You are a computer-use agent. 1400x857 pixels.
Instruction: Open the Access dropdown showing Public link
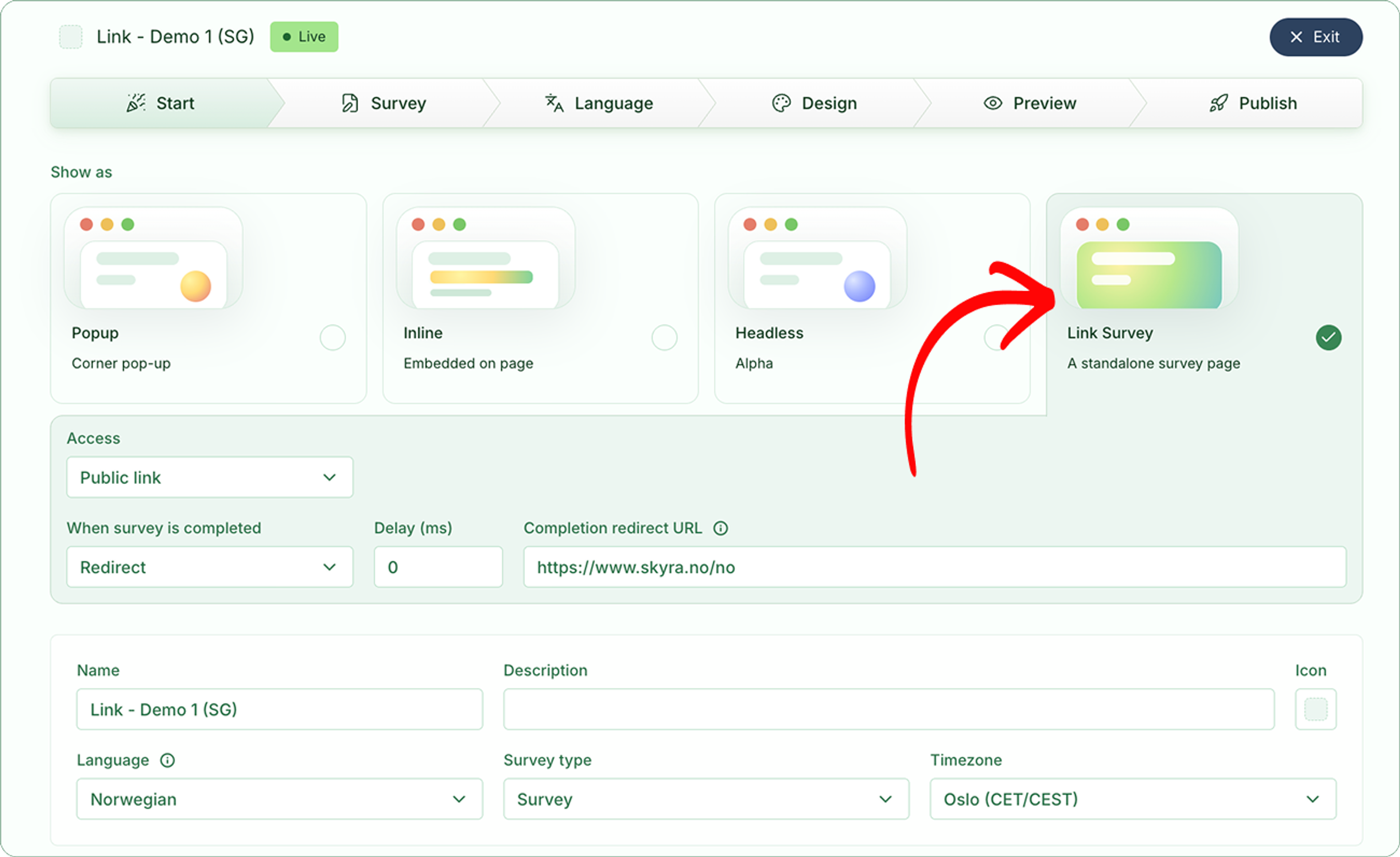tap(210, 478)
